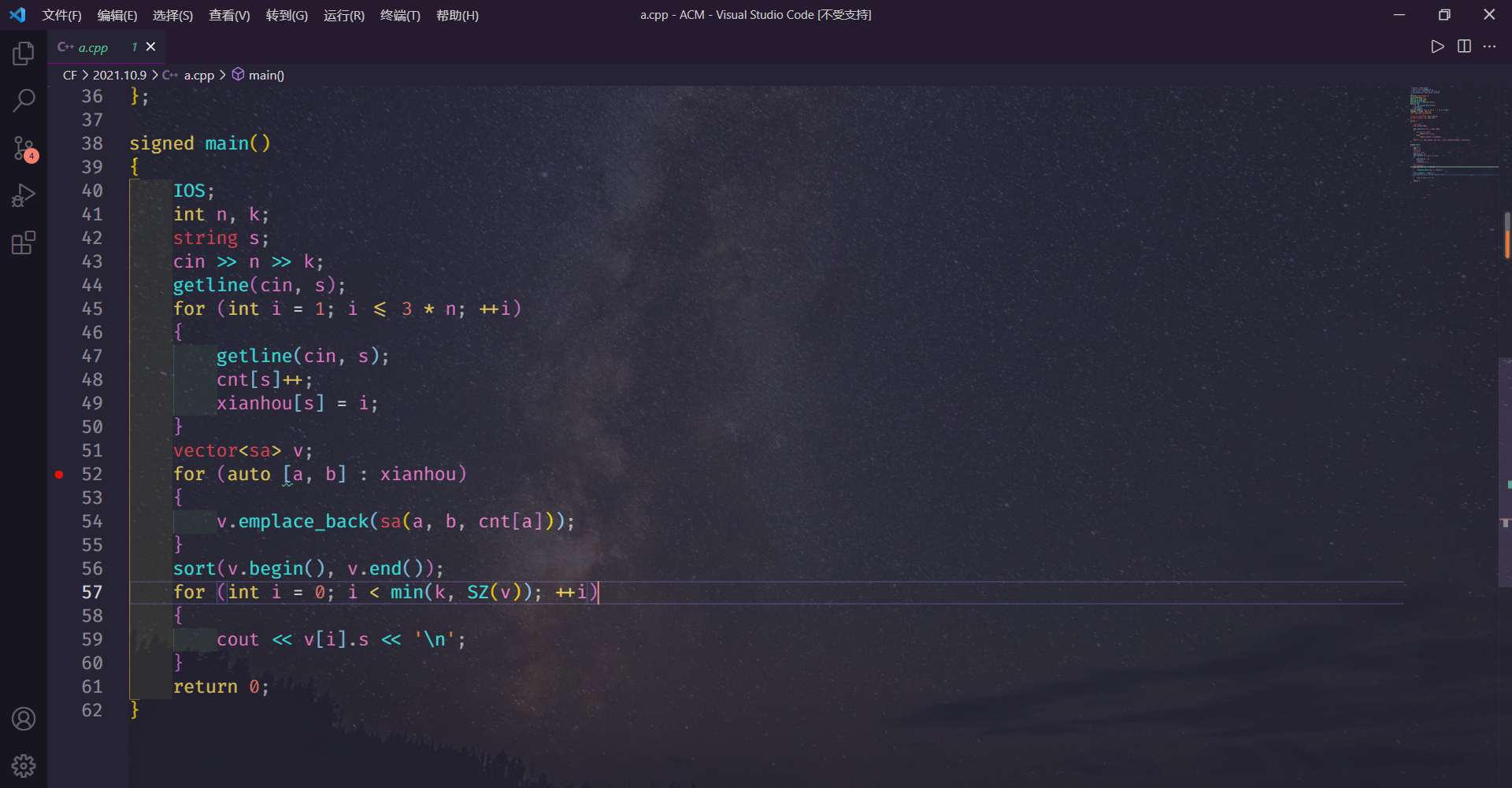Screen dimensions: 1512x788
Task: Click line number 45
Action: [x=92, y=309]
